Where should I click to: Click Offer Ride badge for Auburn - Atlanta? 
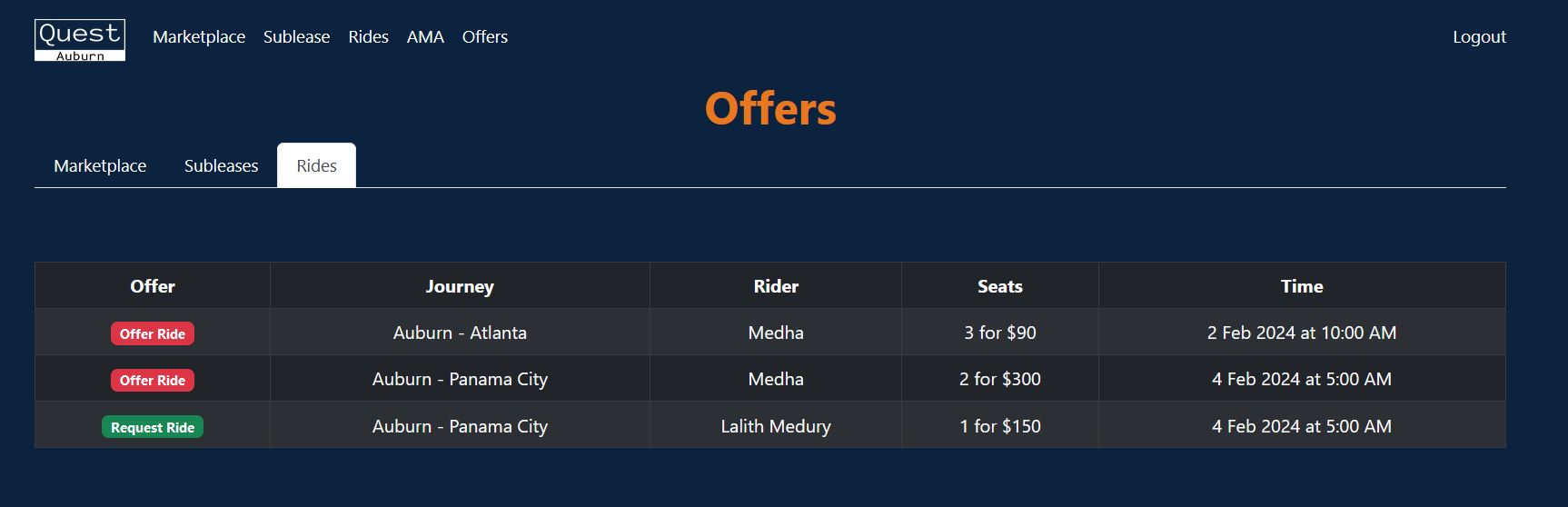pos(153,333)
